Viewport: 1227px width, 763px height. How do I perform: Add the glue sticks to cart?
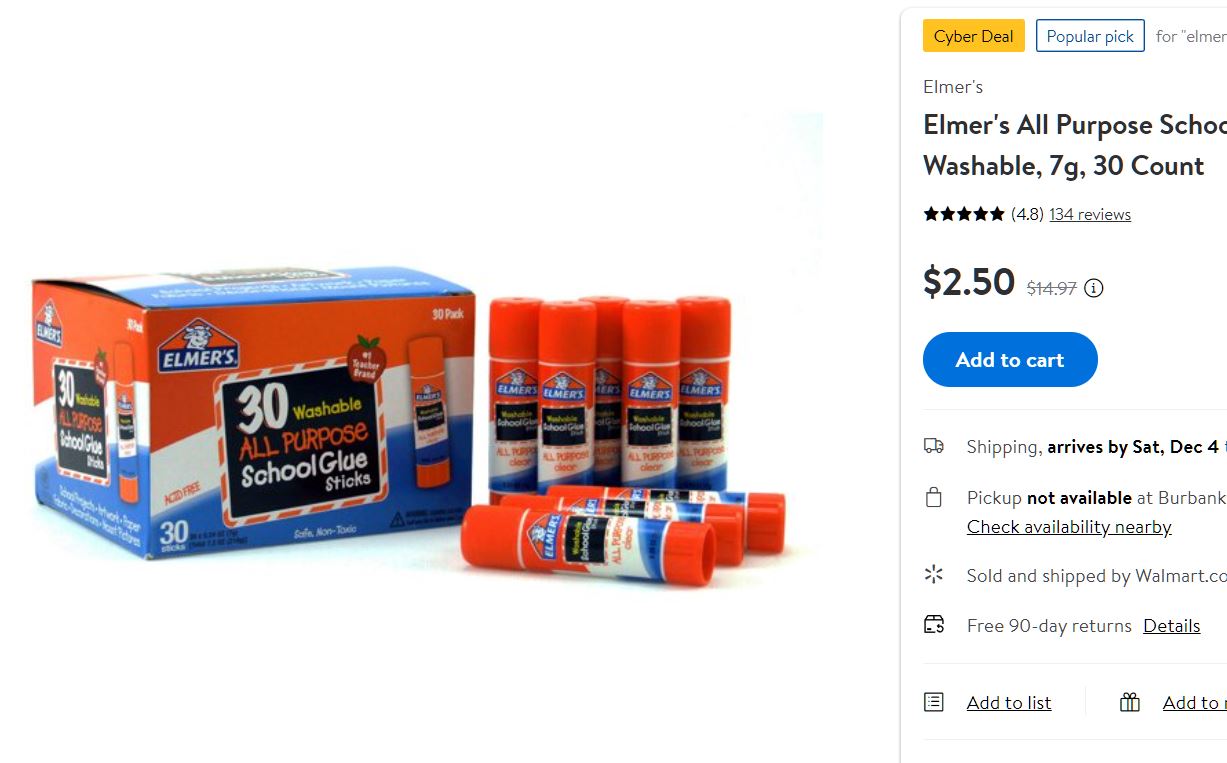1010,359
